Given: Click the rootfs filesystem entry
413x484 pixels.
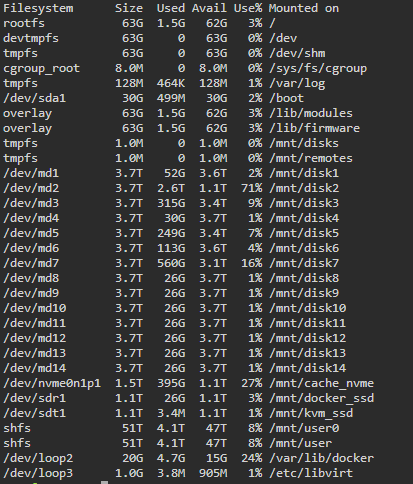Looking at the screenshot, I should pyautogui.click(x=24, y=23).
